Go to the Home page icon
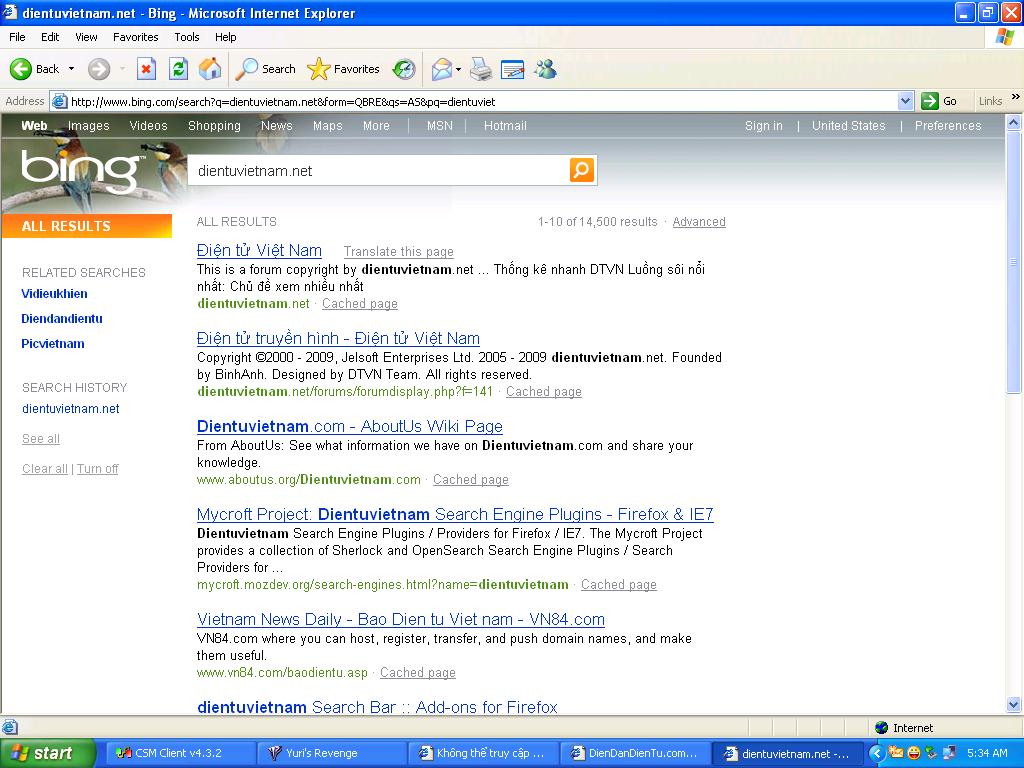1024x768 pixels. pyautogui.click(x=210, y=69)
